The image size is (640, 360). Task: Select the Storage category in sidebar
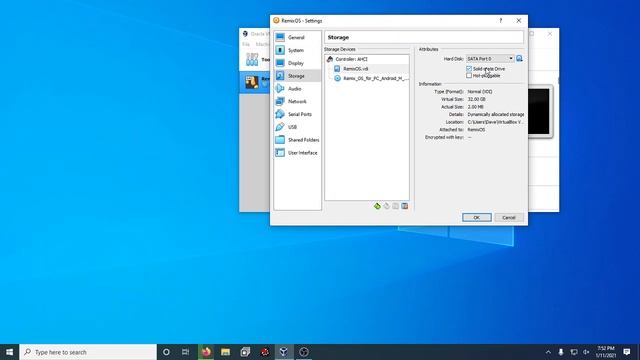tap(297, 76)
